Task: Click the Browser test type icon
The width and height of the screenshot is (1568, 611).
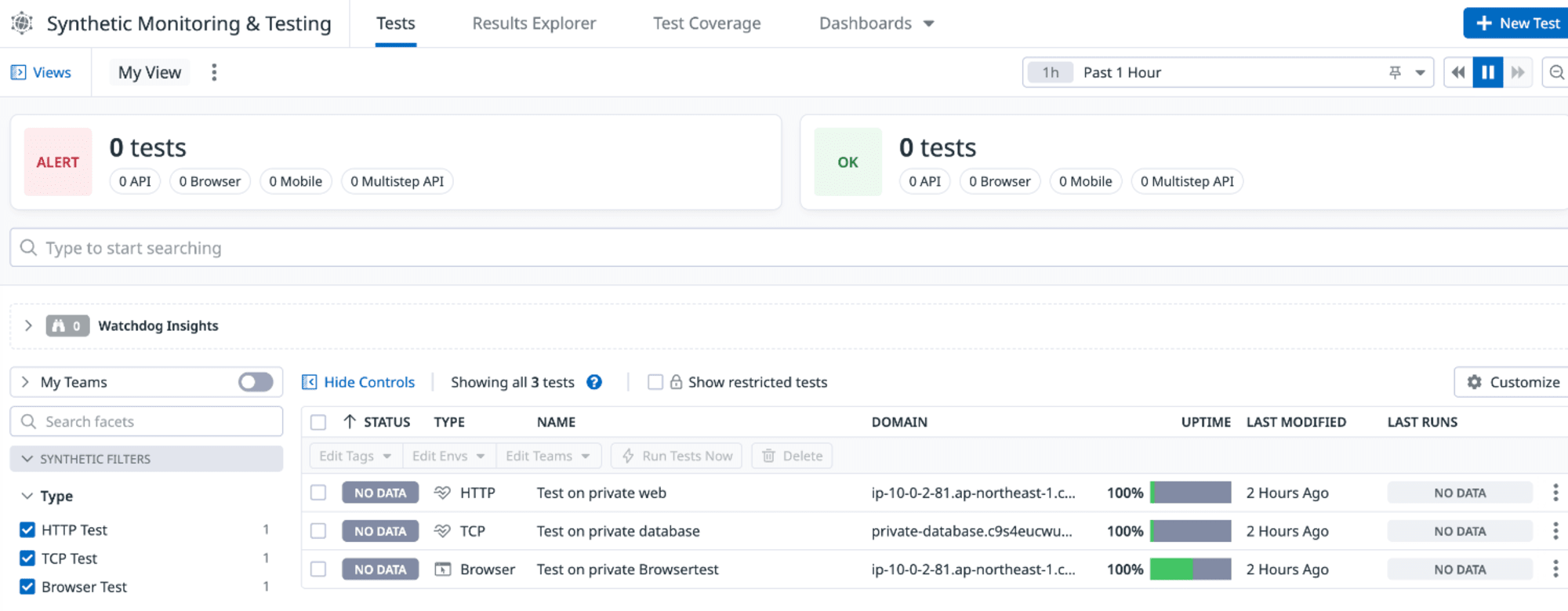Action: (442, 569)
